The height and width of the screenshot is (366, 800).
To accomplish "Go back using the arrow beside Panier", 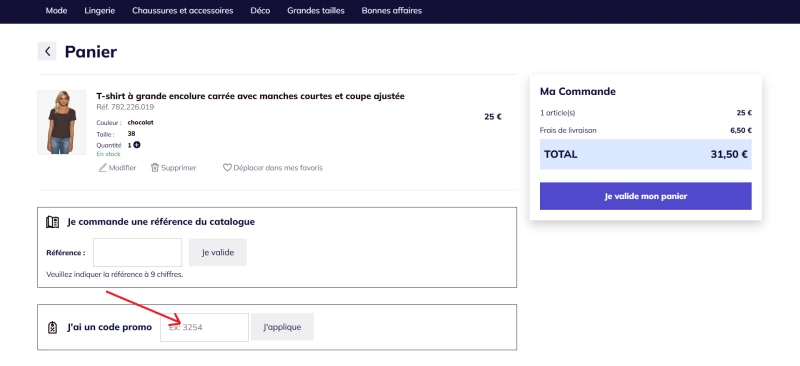I will pos(47,51).
